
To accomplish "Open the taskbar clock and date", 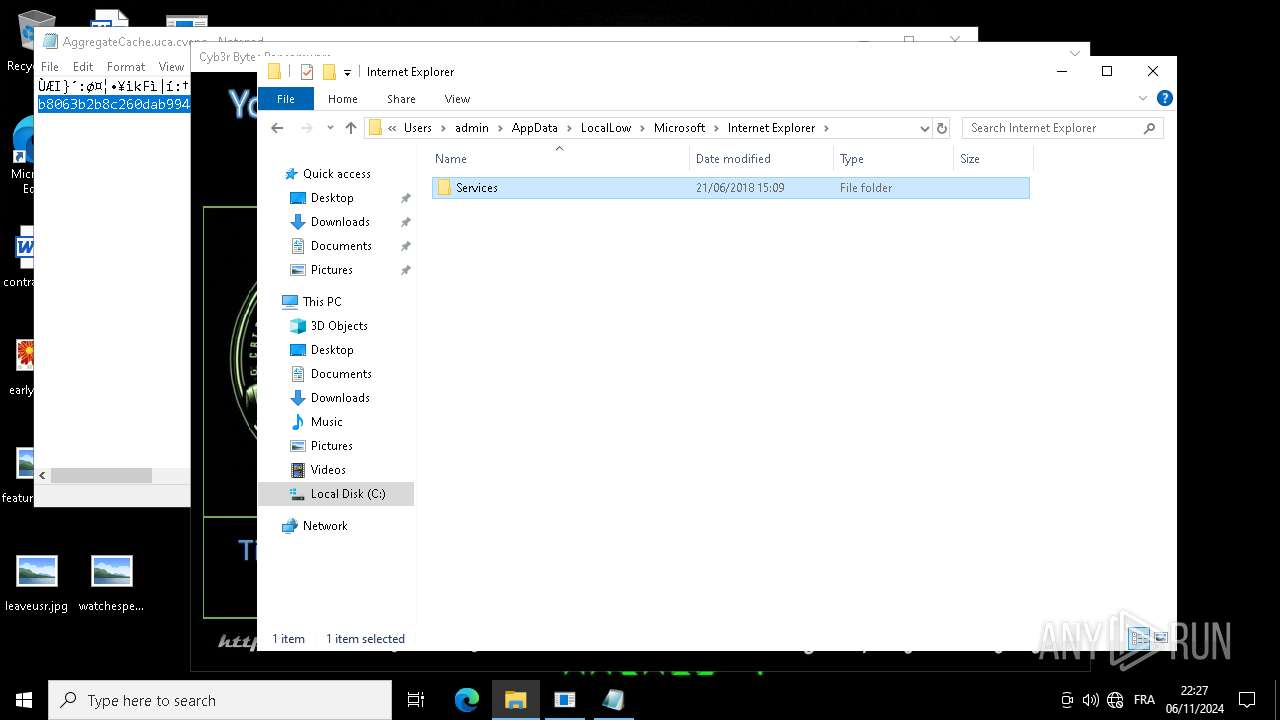I will click(x=1194, y=700).
